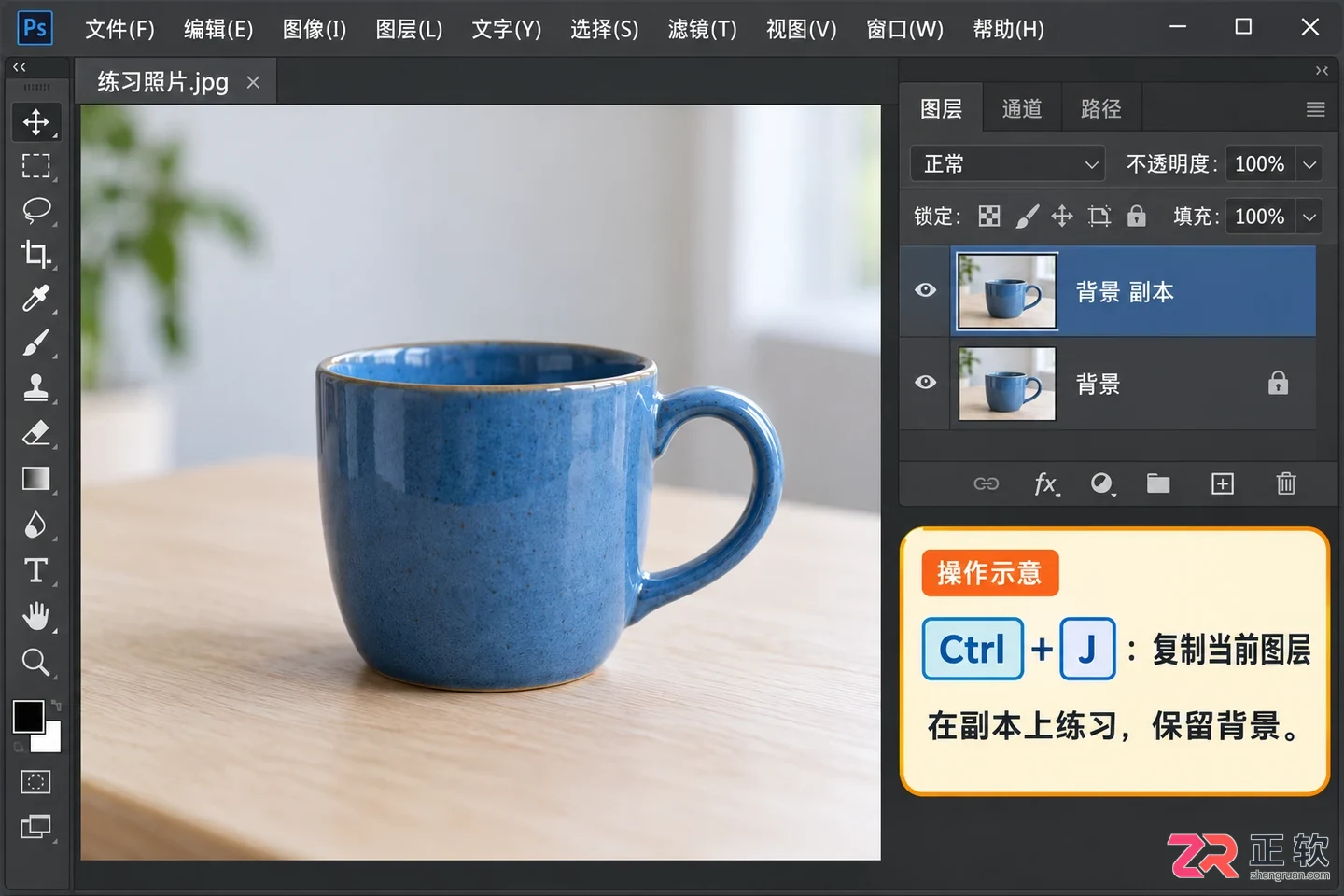Select the Eyedropper tool
The width and height of the screenshot is (1344, 896).
[36, 299]
